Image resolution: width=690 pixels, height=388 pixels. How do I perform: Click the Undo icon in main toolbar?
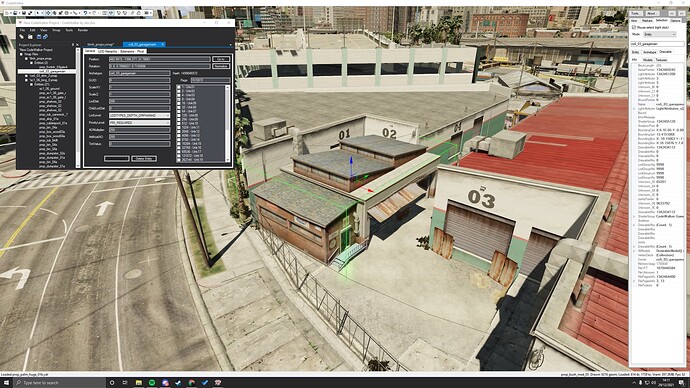click(85, 13)
